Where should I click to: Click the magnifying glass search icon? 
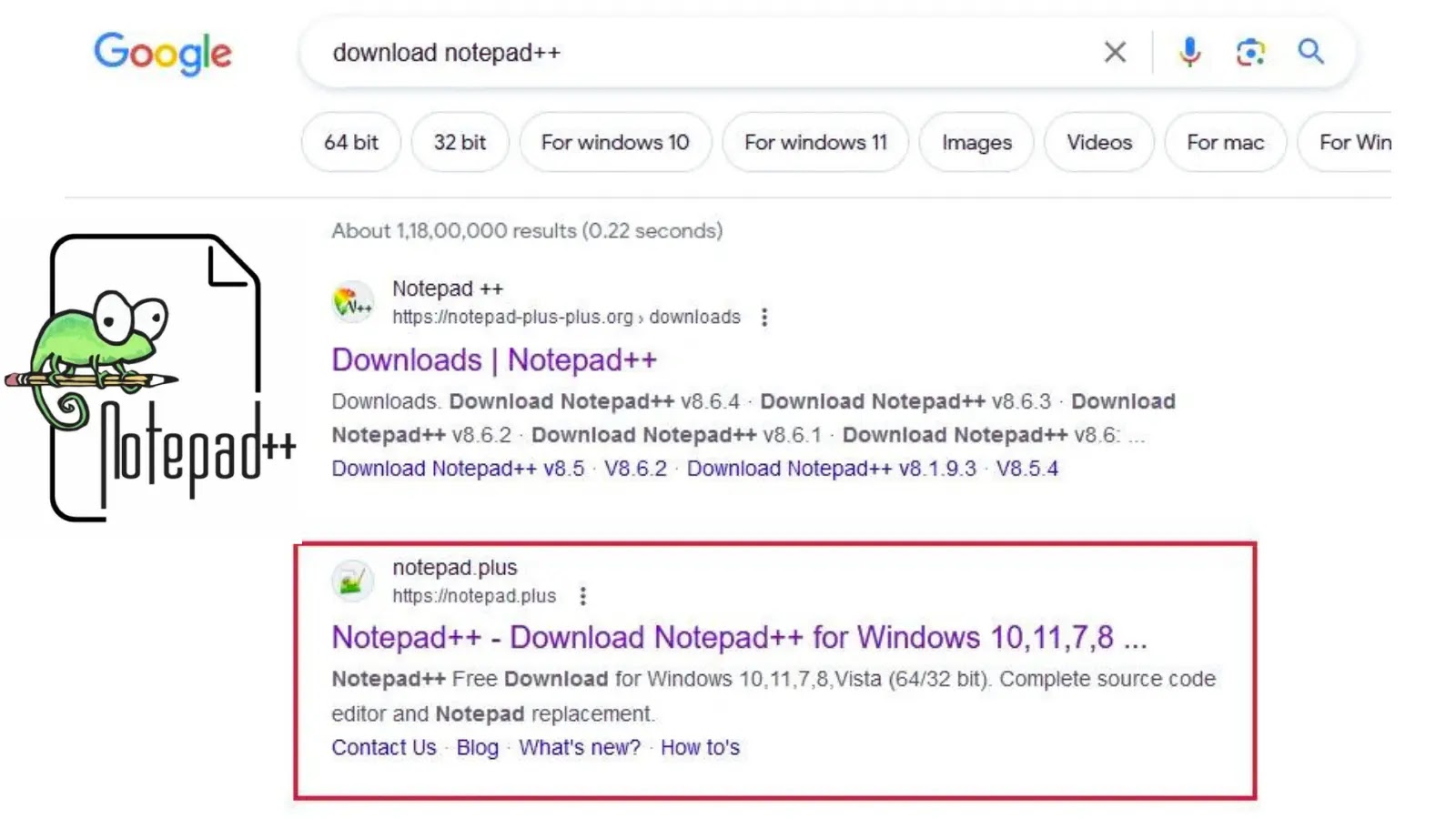pos(1310,51)
